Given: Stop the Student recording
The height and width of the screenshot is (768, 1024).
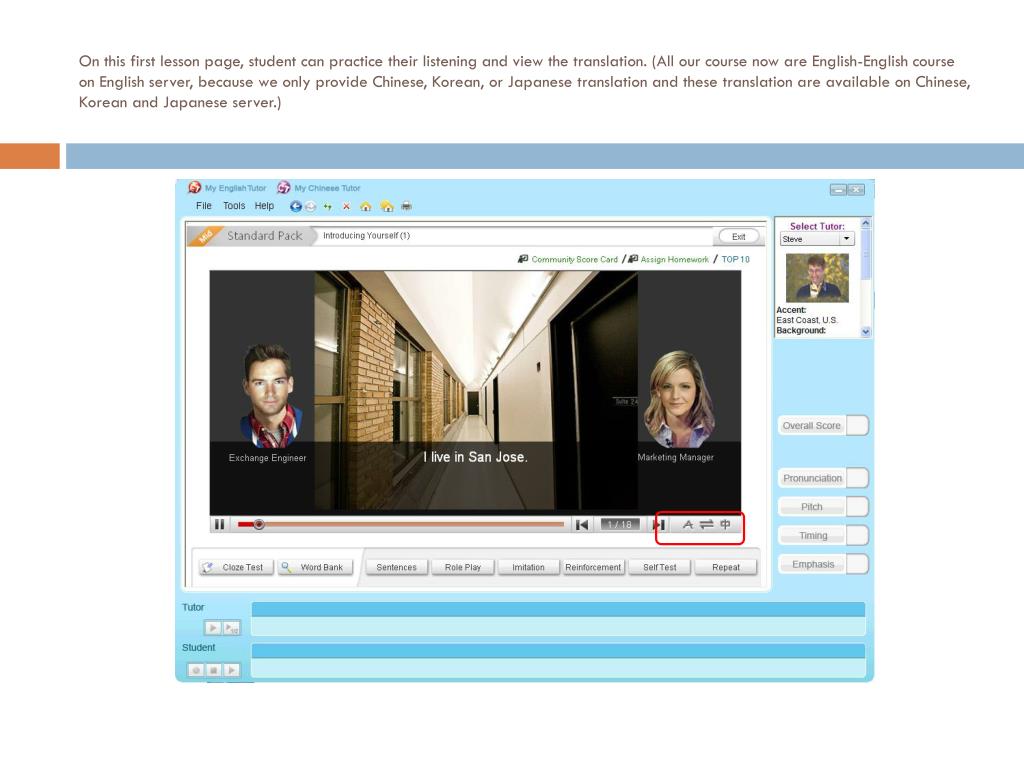Looking at the screenshot, I should pyautogui.click(x=214, y=670).
